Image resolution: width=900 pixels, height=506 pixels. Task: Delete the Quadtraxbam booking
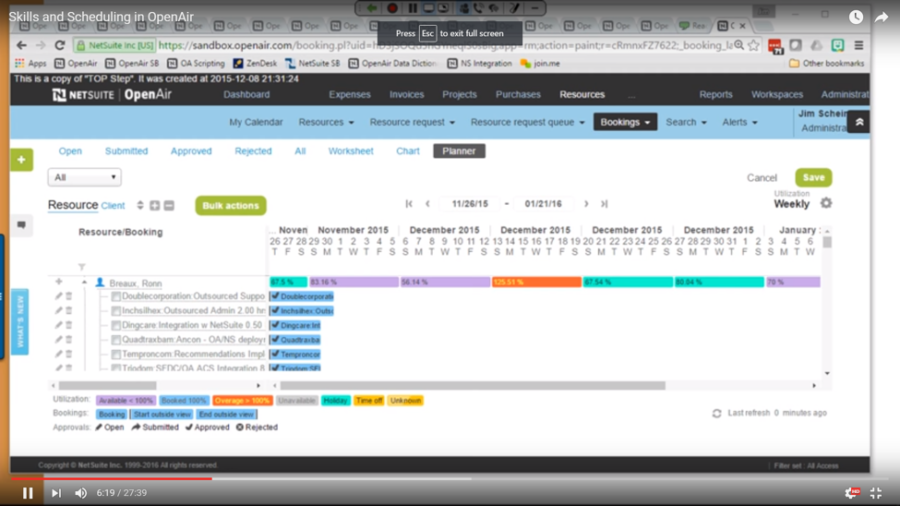[69, 340]
